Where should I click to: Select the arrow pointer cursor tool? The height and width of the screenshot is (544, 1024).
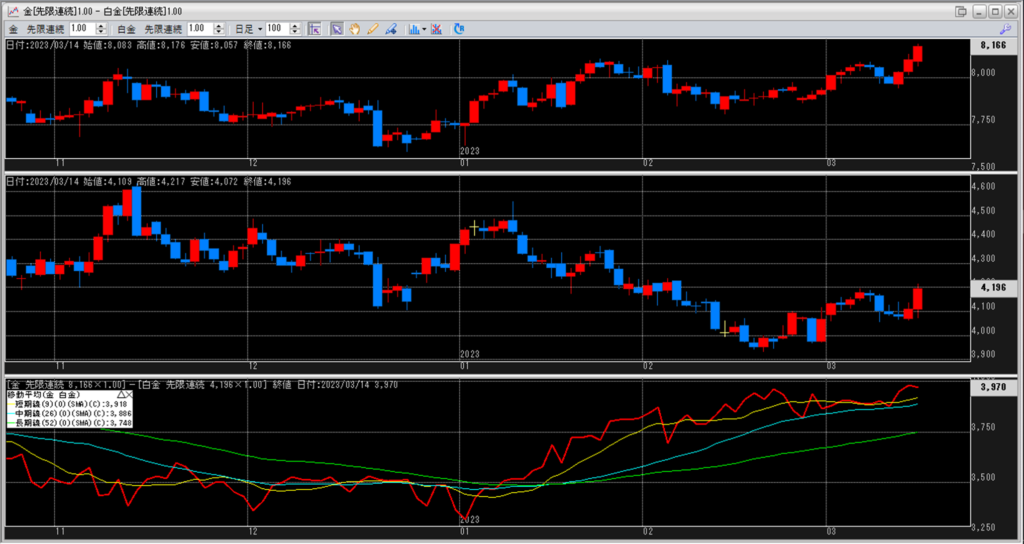point(337,29)
